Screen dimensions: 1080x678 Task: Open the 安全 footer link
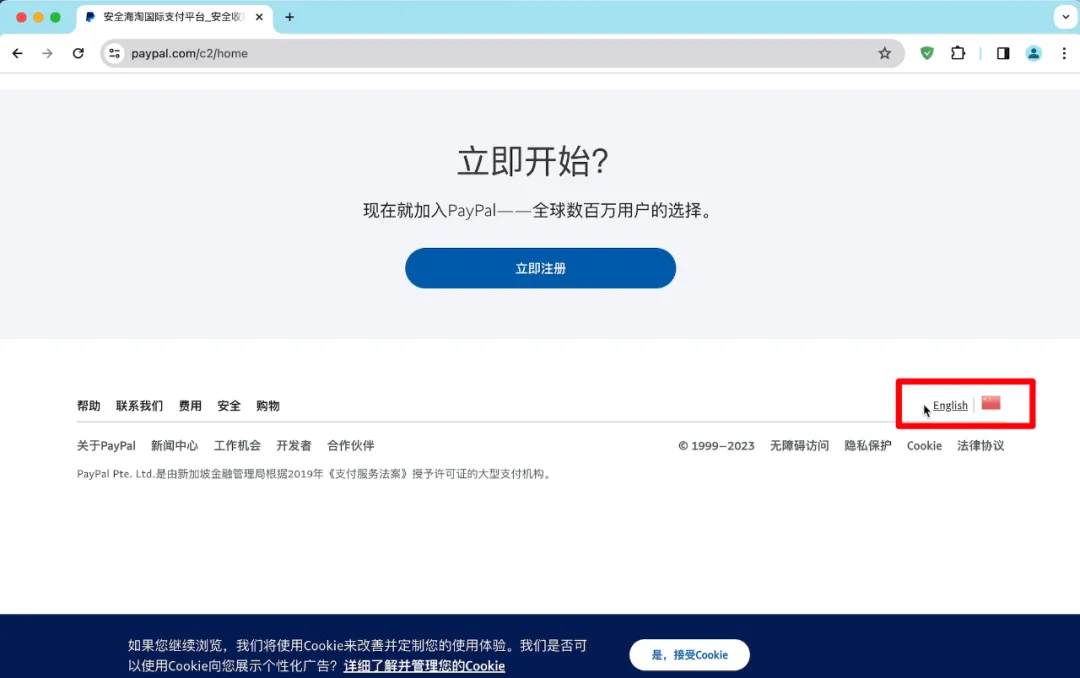tap(229, 406)
